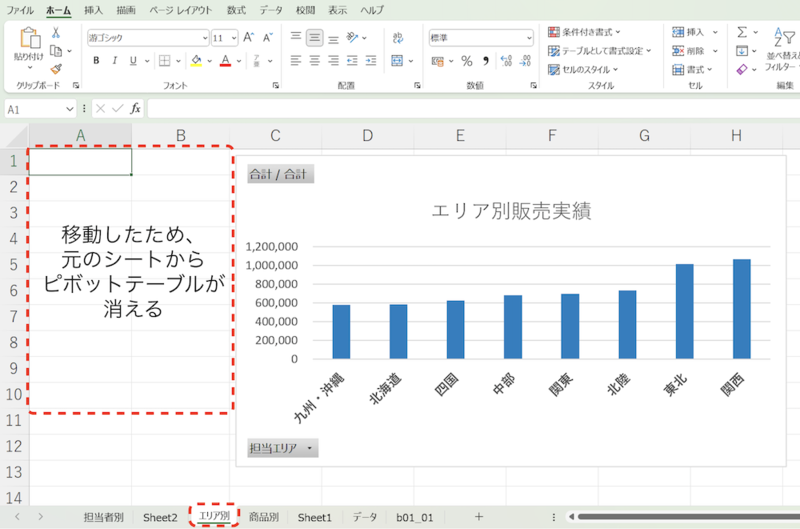Open テーブルとして書式設定 menu

599,51
